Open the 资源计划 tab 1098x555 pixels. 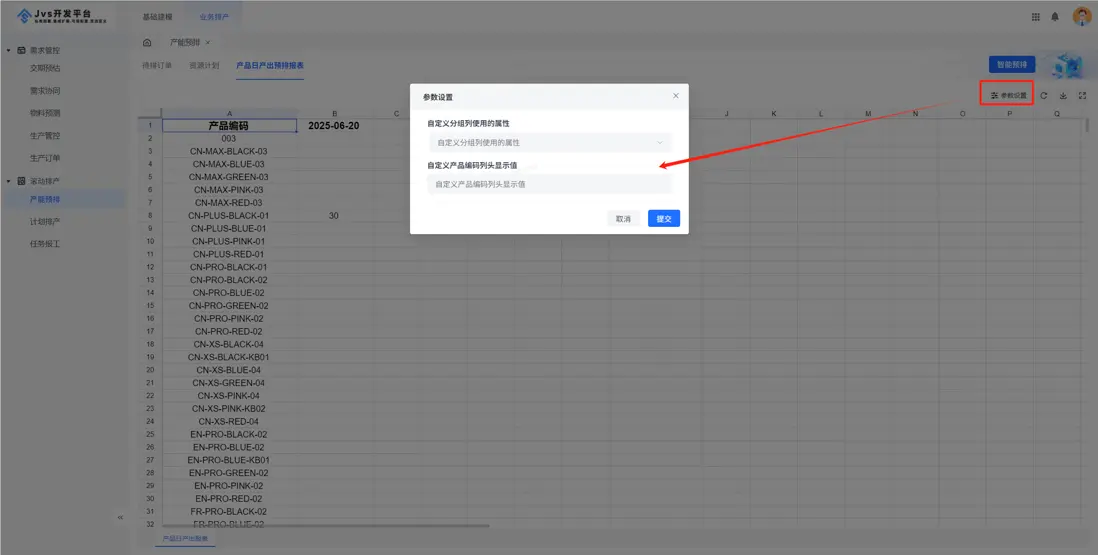204,66
